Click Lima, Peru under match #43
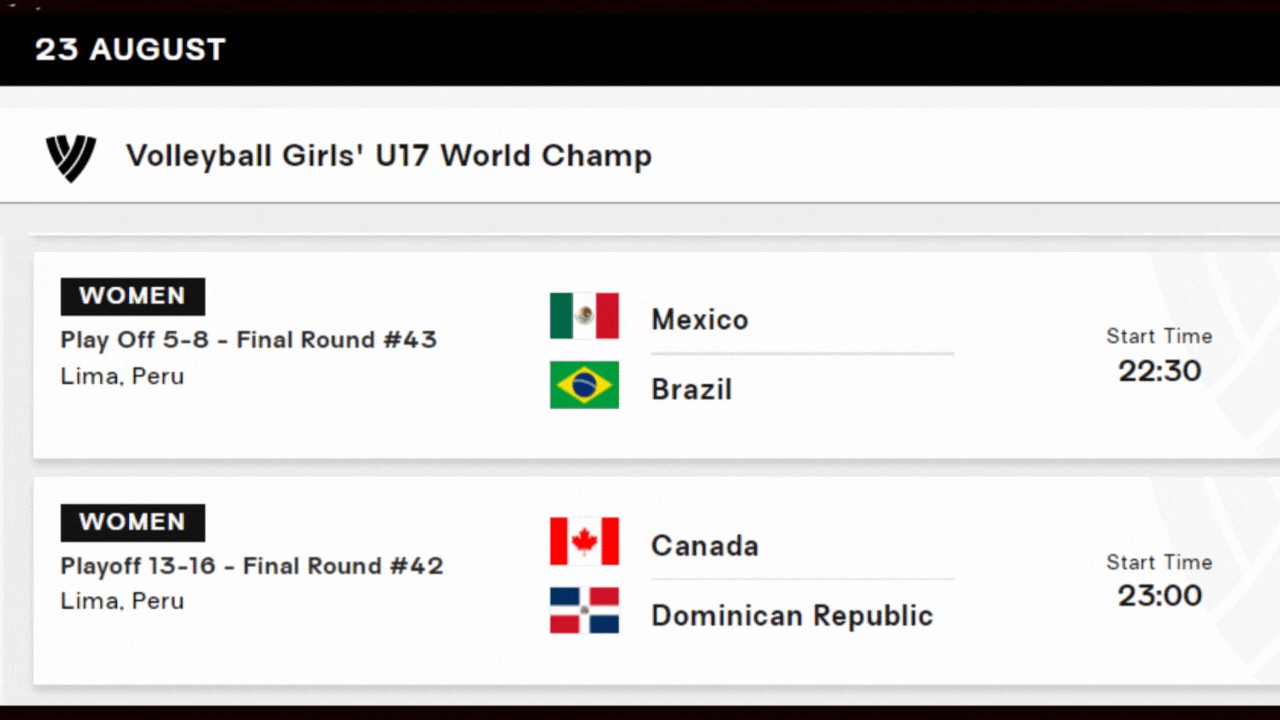Viewport: 1280px width, 720px height. [123, 377]
